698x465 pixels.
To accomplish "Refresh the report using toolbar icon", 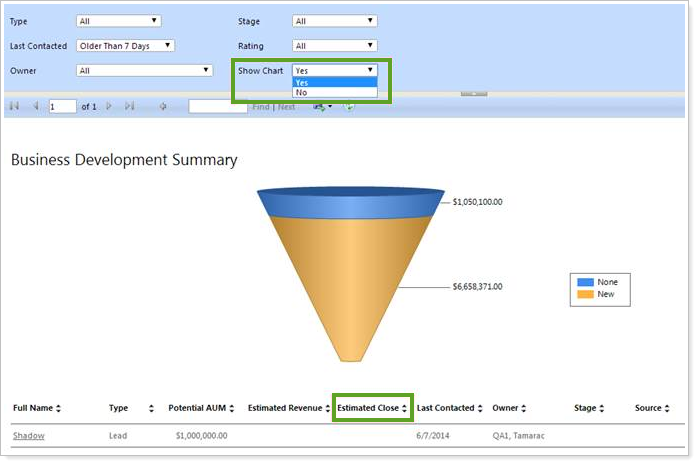I will 349,106.
